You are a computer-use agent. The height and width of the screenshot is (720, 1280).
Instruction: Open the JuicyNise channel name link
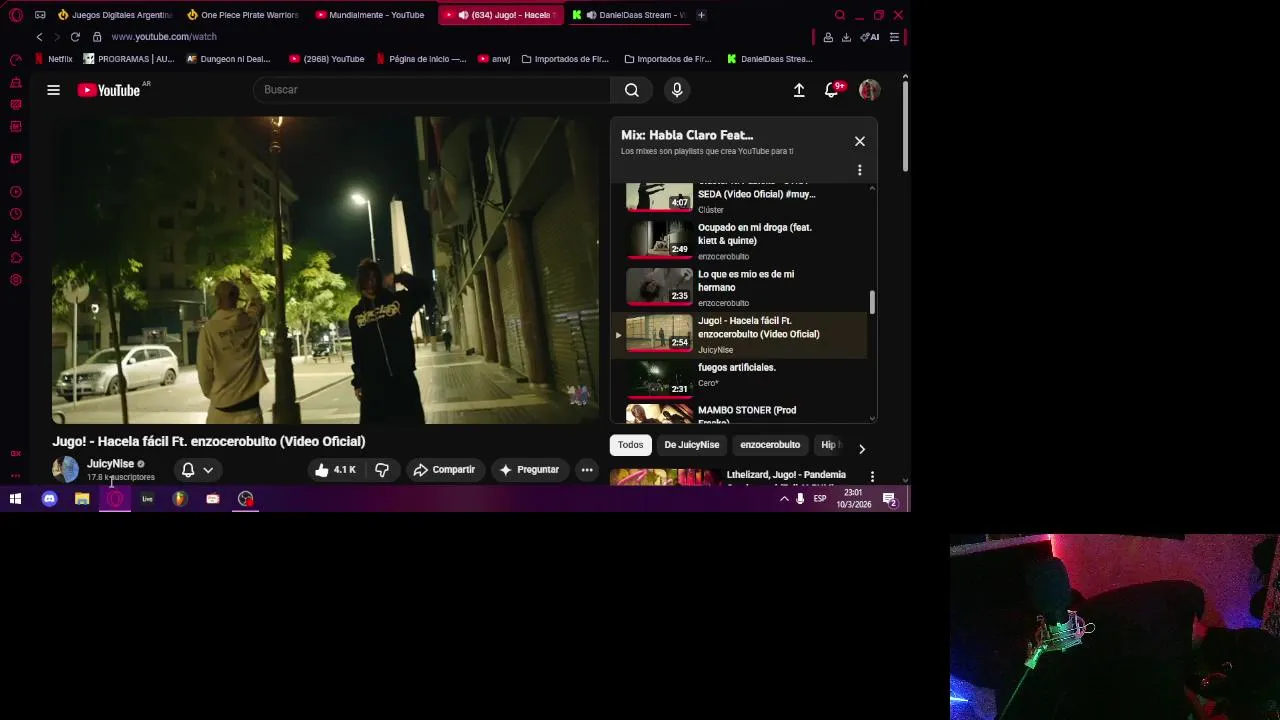tap(110, 464)
